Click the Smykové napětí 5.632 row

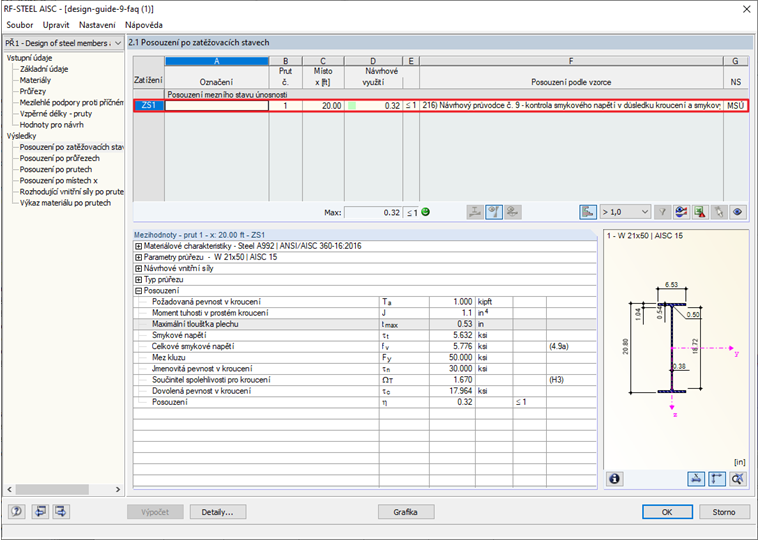click(x=365, y=335)
